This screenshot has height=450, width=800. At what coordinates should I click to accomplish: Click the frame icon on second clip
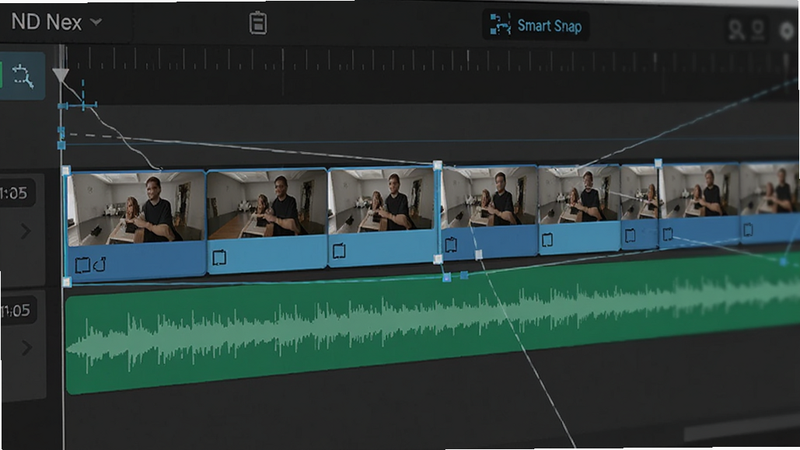(x=219, y=257)
